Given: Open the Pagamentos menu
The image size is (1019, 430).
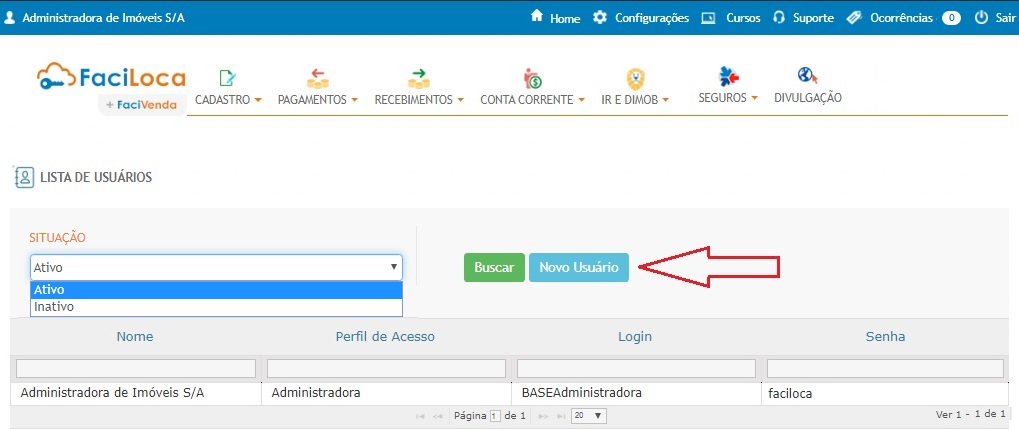Looking at the screenshot, I should (317, 100).
